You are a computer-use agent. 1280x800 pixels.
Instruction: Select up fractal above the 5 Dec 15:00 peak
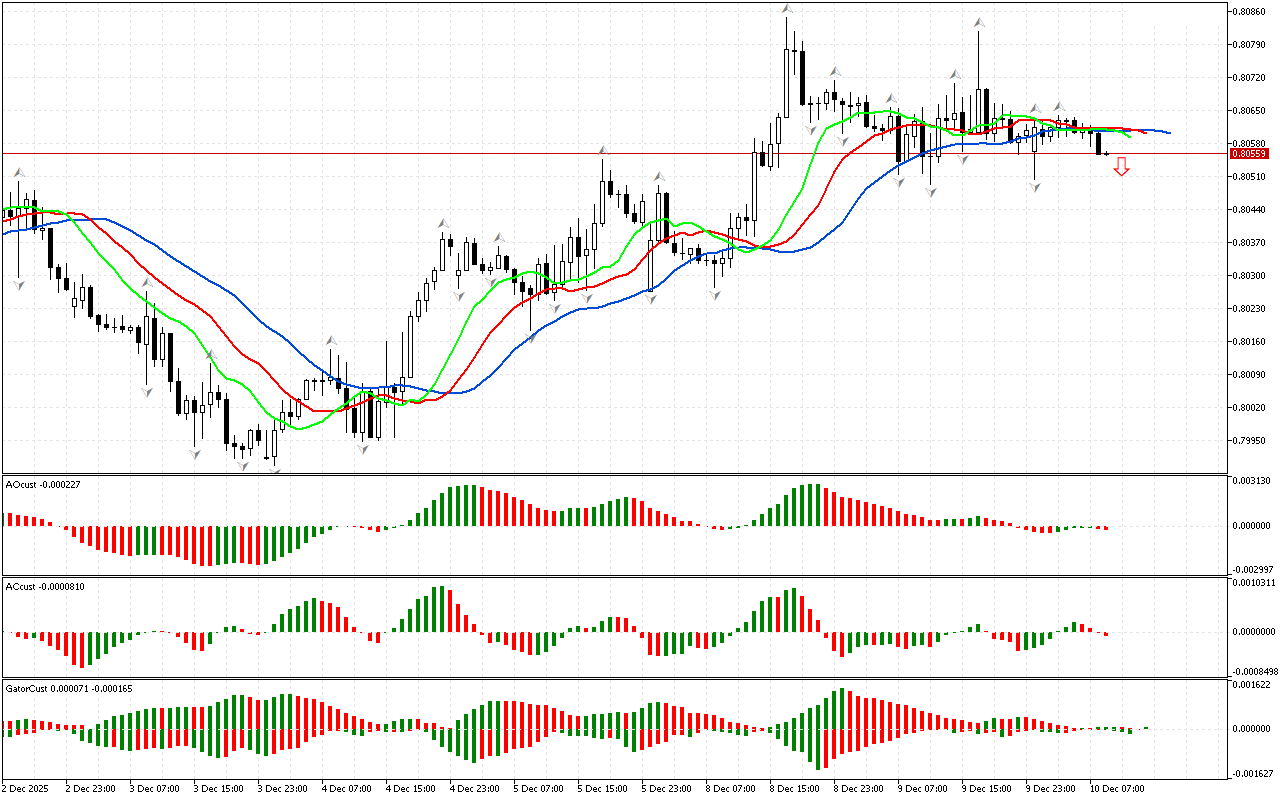pyautogui.click(x=604, y=151)
